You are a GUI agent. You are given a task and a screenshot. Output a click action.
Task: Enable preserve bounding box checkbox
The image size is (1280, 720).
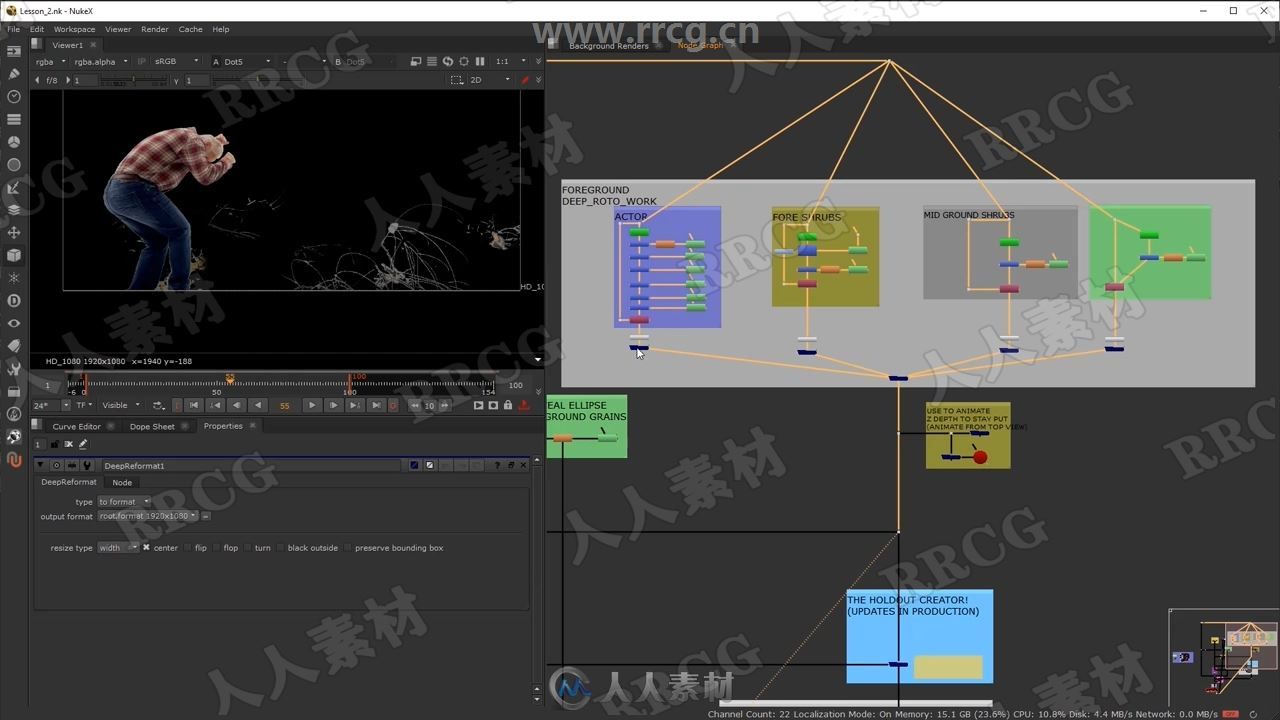click(x=348, y=548)
